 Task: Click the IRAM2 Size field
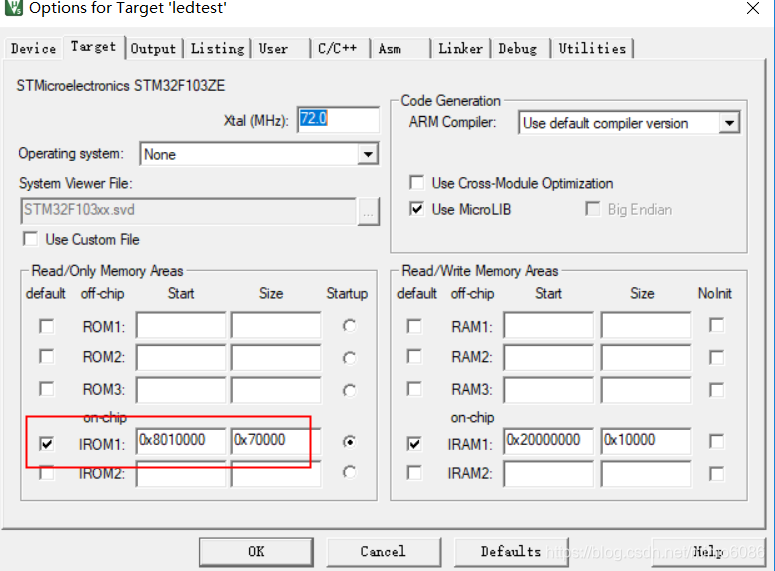(646, 474)
